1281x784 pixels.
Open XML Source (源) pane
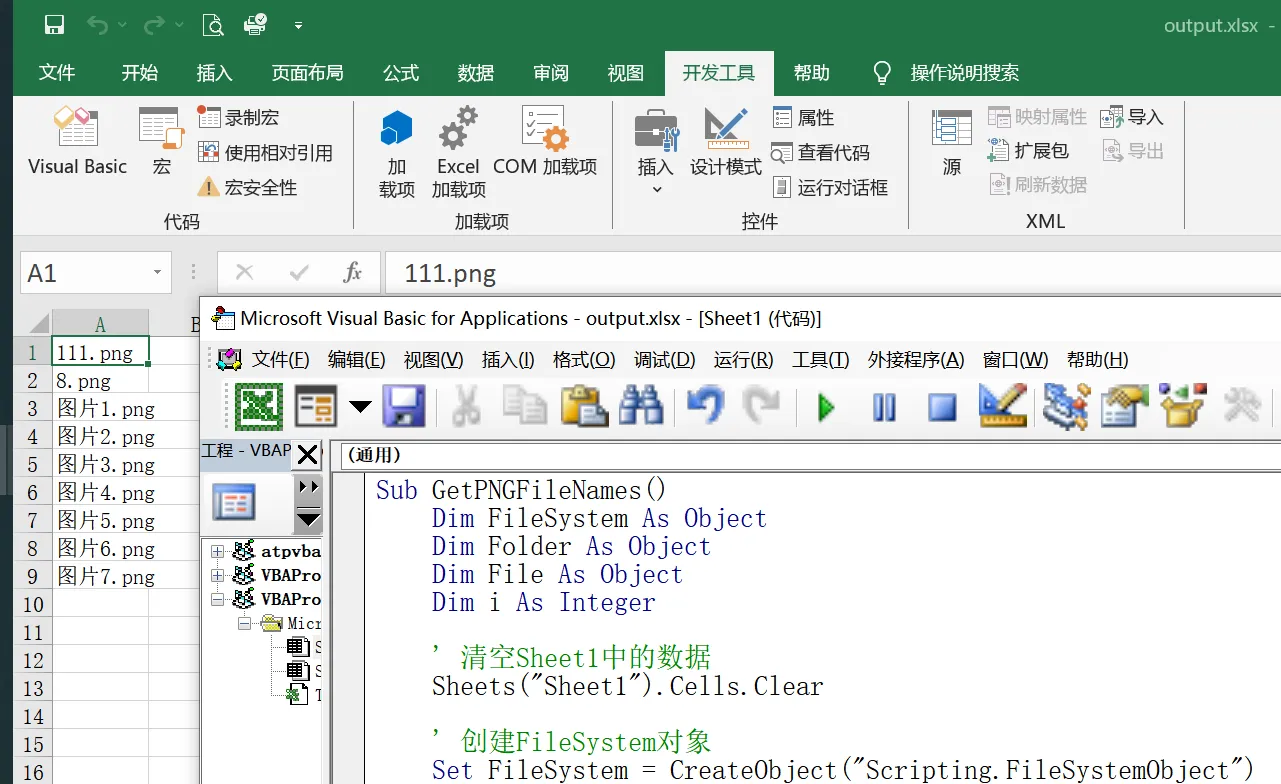point(952,141)
